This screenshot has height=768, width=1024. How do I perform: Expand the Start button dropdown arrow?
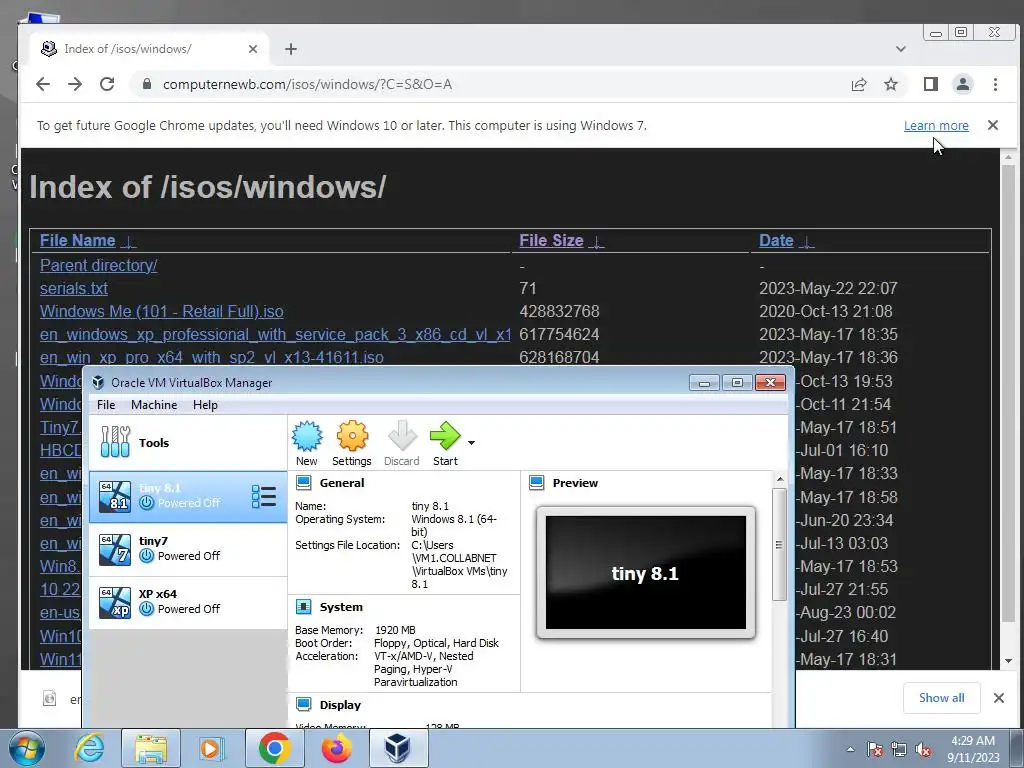[x=472, y=443]
